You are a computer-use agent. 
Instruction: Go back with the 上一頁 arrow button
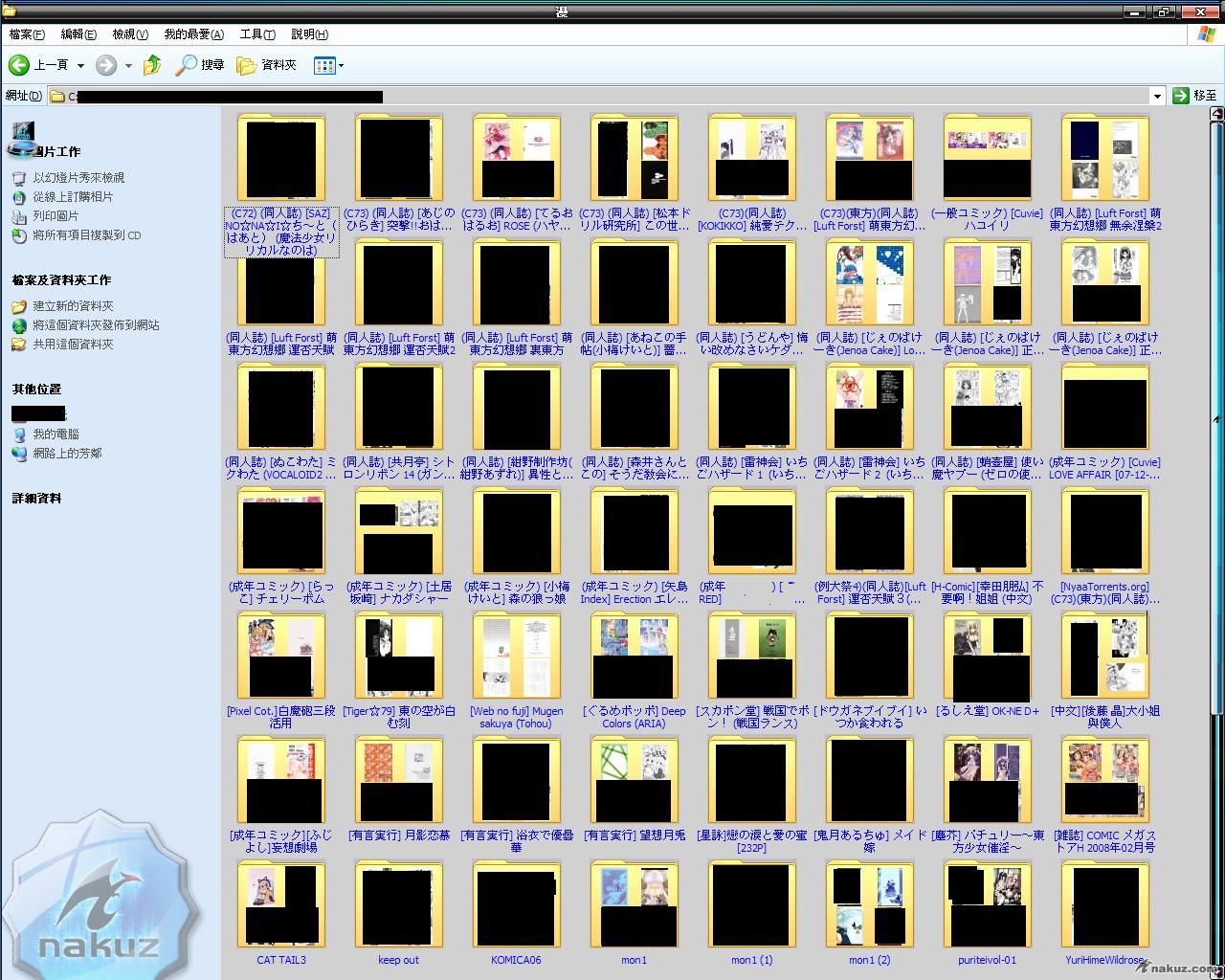[38, 65]
